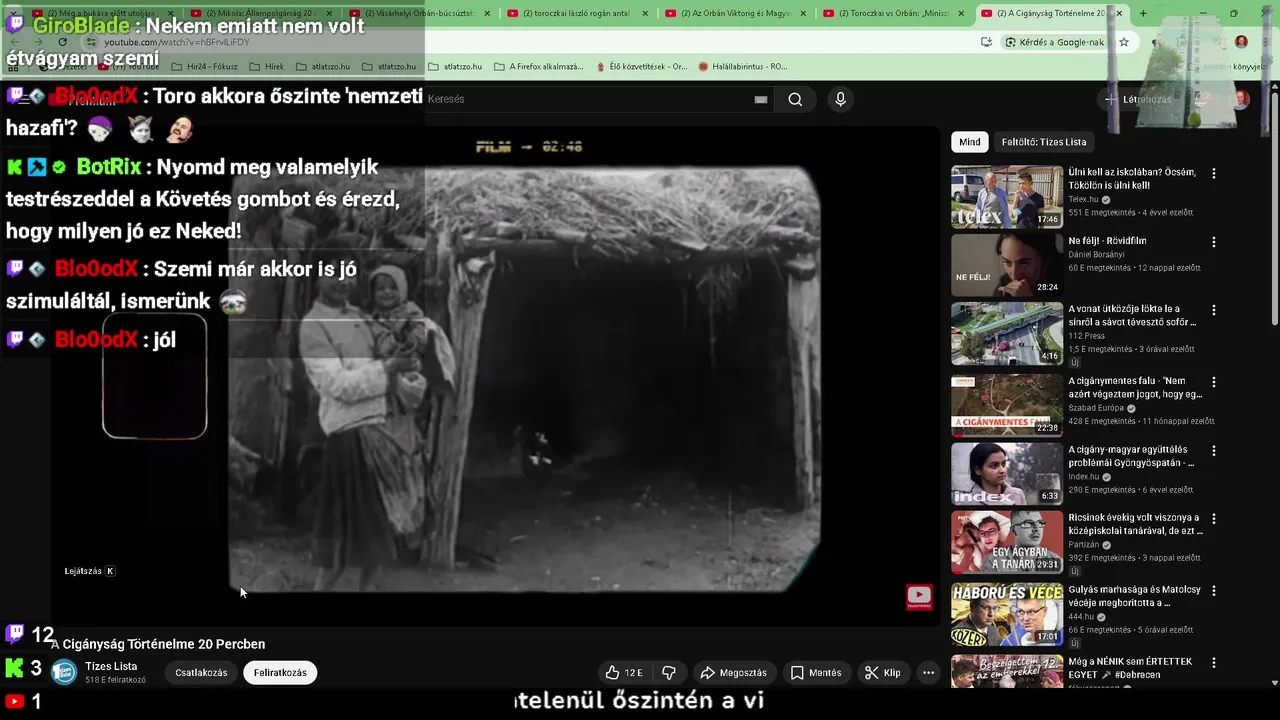Screen dimensions: 1280x720
Task: Click the Klip scissors button
Action: [883, 673]
